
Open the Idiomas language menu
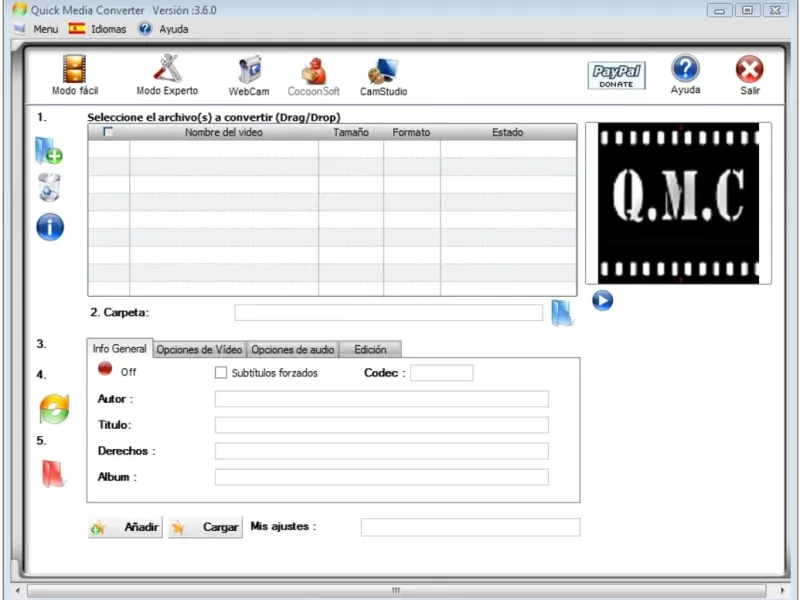(109, 29)
